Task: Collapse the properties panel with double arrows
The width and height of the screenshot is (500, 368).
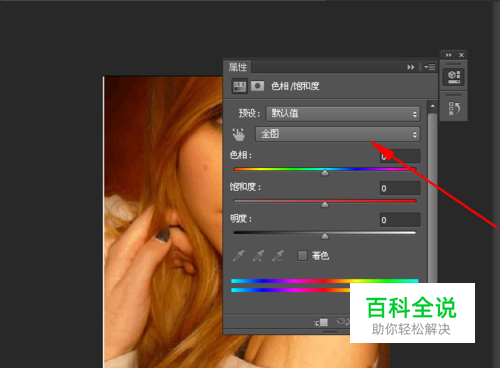Action: [411, 67]
